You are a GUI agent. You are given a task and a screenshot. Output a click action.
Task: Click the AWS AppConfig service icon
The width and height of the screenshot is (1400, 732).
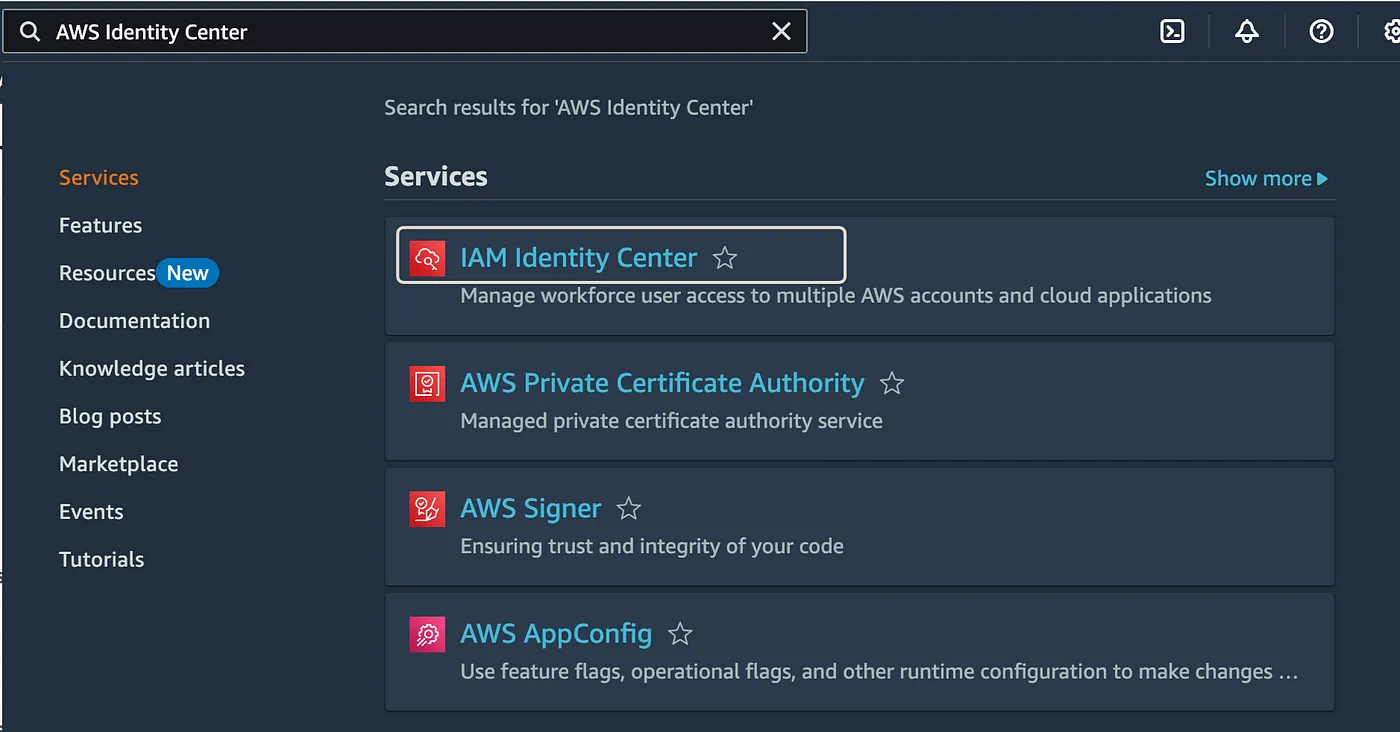point(427,634)
